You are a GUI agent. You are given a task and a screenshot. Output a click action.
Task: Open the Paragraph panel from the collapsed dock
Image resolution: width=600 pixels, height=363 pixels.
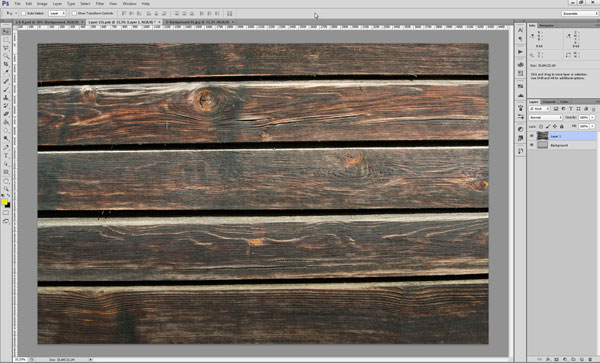point(520,39)
